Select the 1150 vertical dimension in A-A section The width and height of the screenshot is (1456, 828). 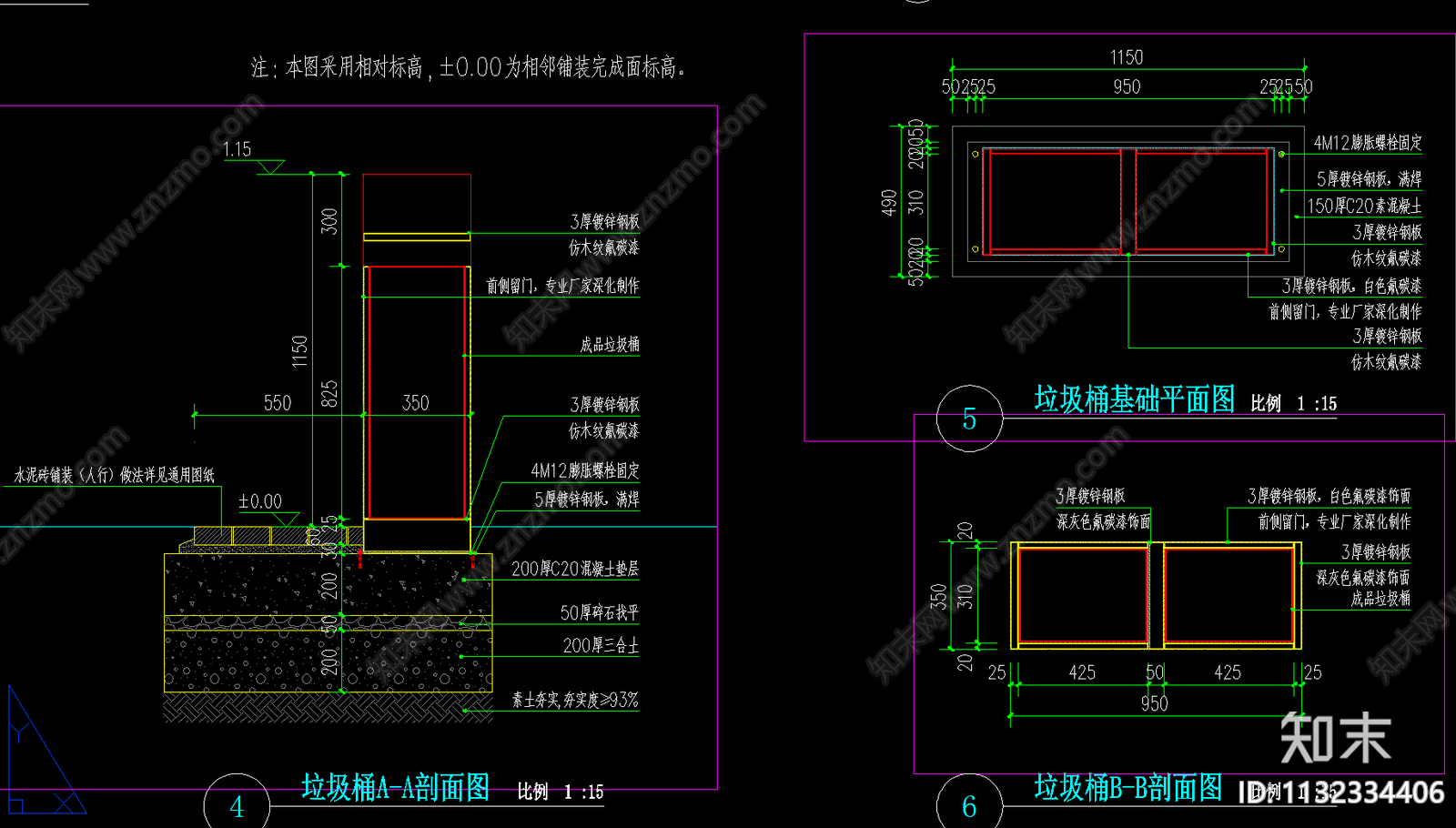[299, 352]
